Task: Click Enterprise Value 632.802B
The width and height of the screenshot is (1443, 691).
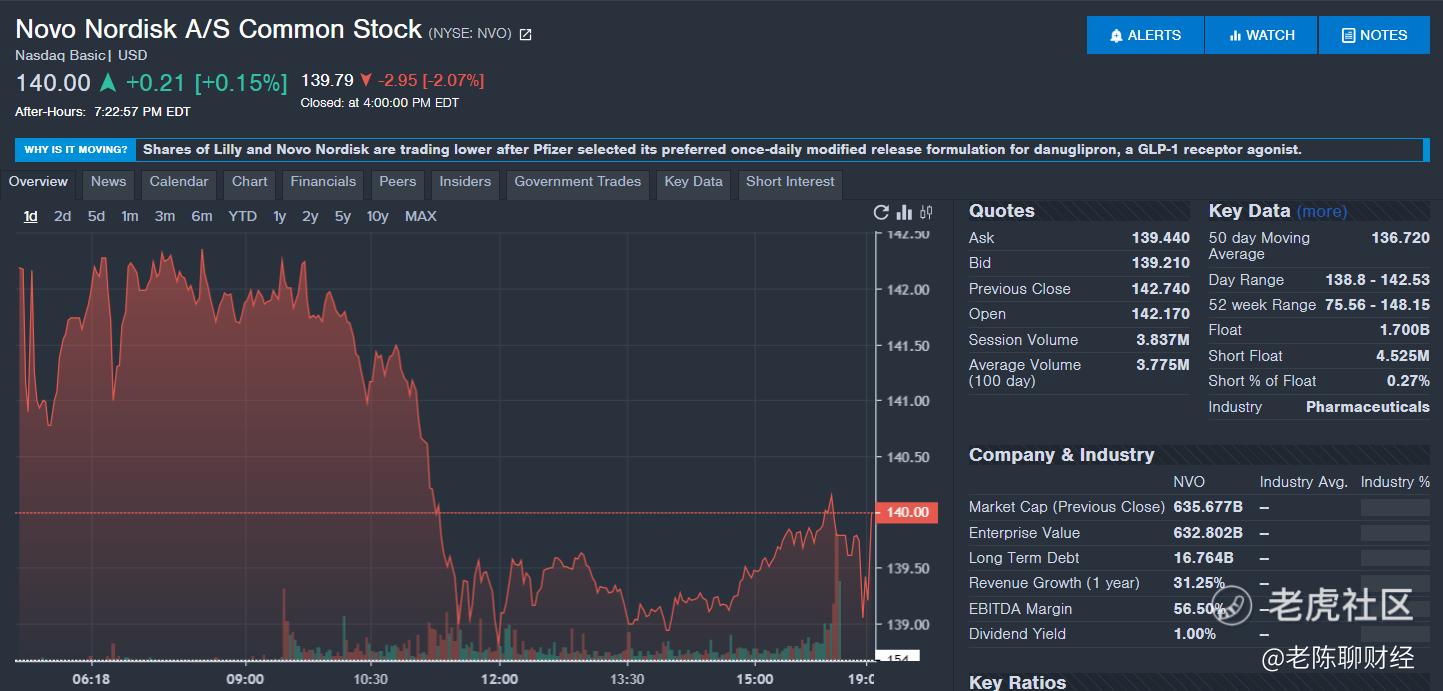Action: point(1208,533)
